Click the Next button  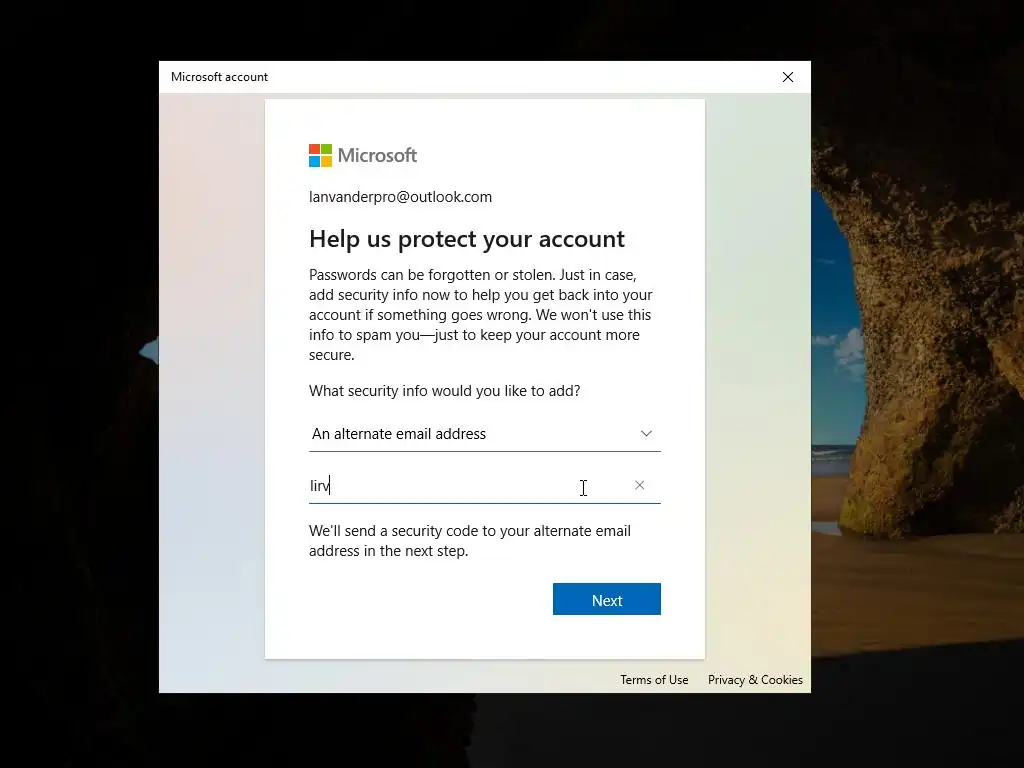[x=606, y=599]
